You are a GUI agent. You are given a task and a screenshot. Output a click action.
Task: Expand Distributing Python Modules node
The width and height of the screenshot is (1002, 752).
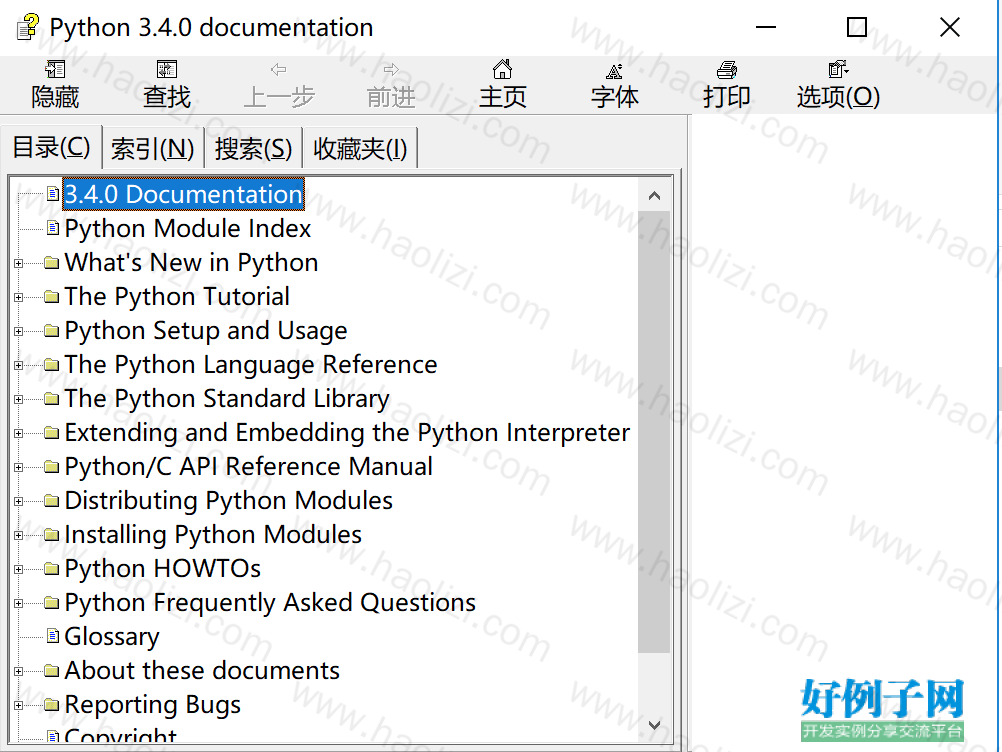[19, 501]
